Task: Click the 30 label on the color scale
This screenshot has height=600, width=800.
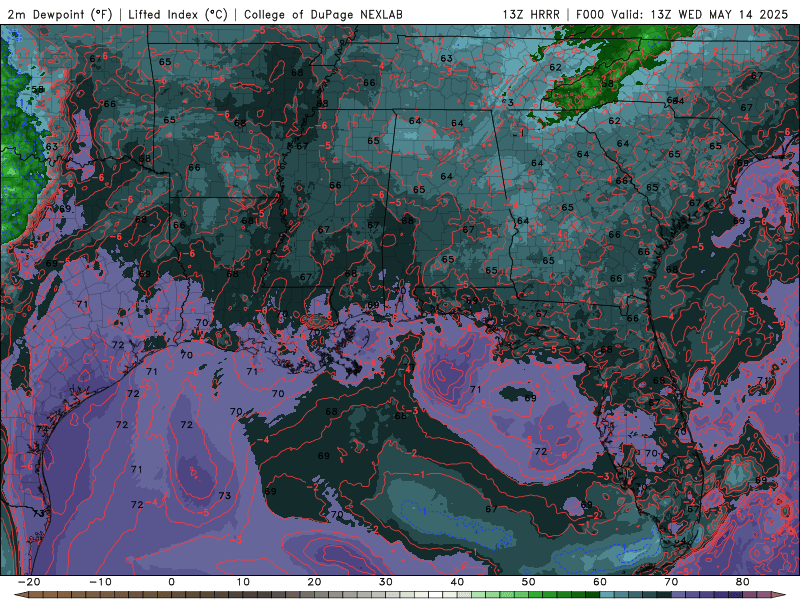Action: click(x=386, y=582)
